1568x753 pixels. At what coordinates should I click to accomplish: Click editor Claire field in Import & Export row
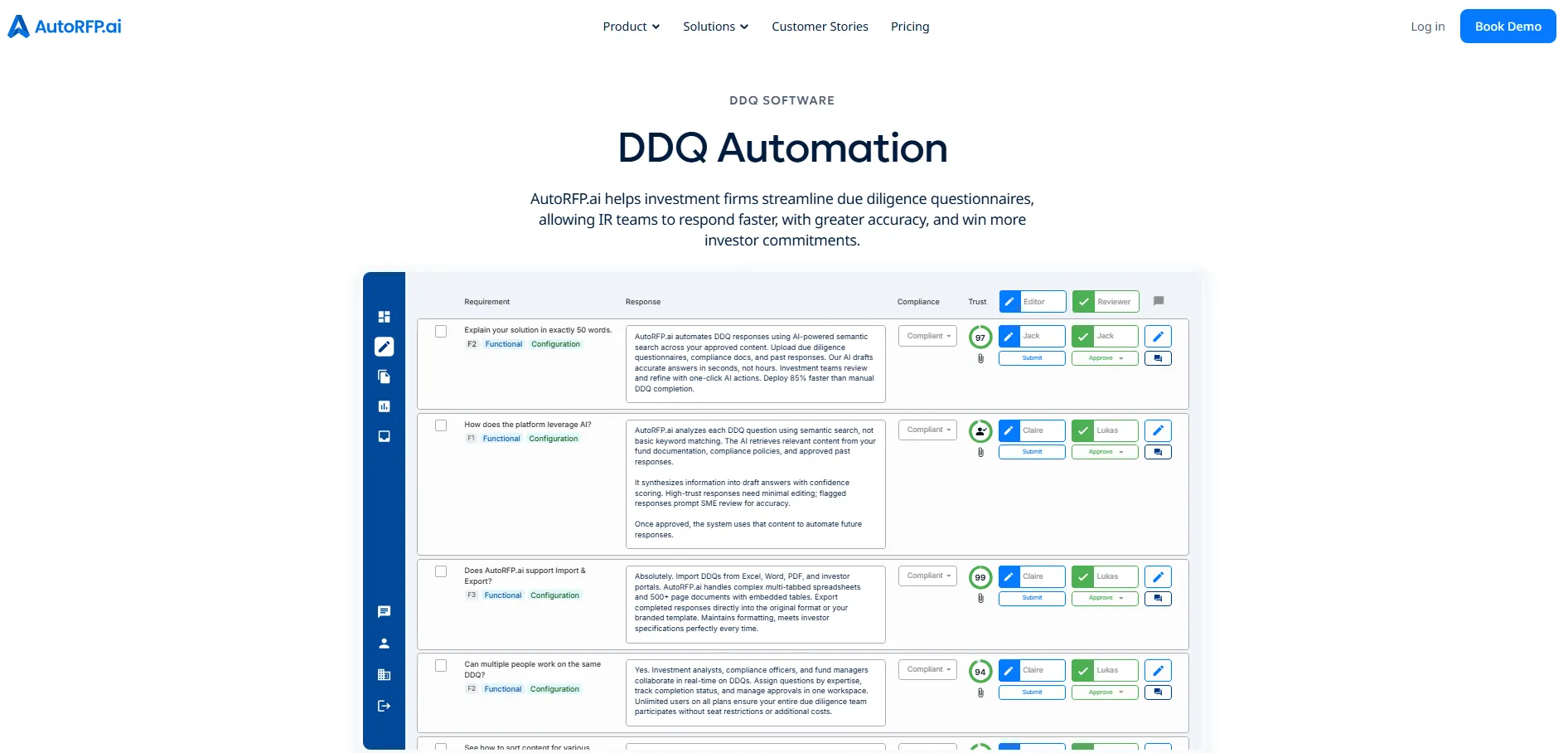(x=1032, y=576)
